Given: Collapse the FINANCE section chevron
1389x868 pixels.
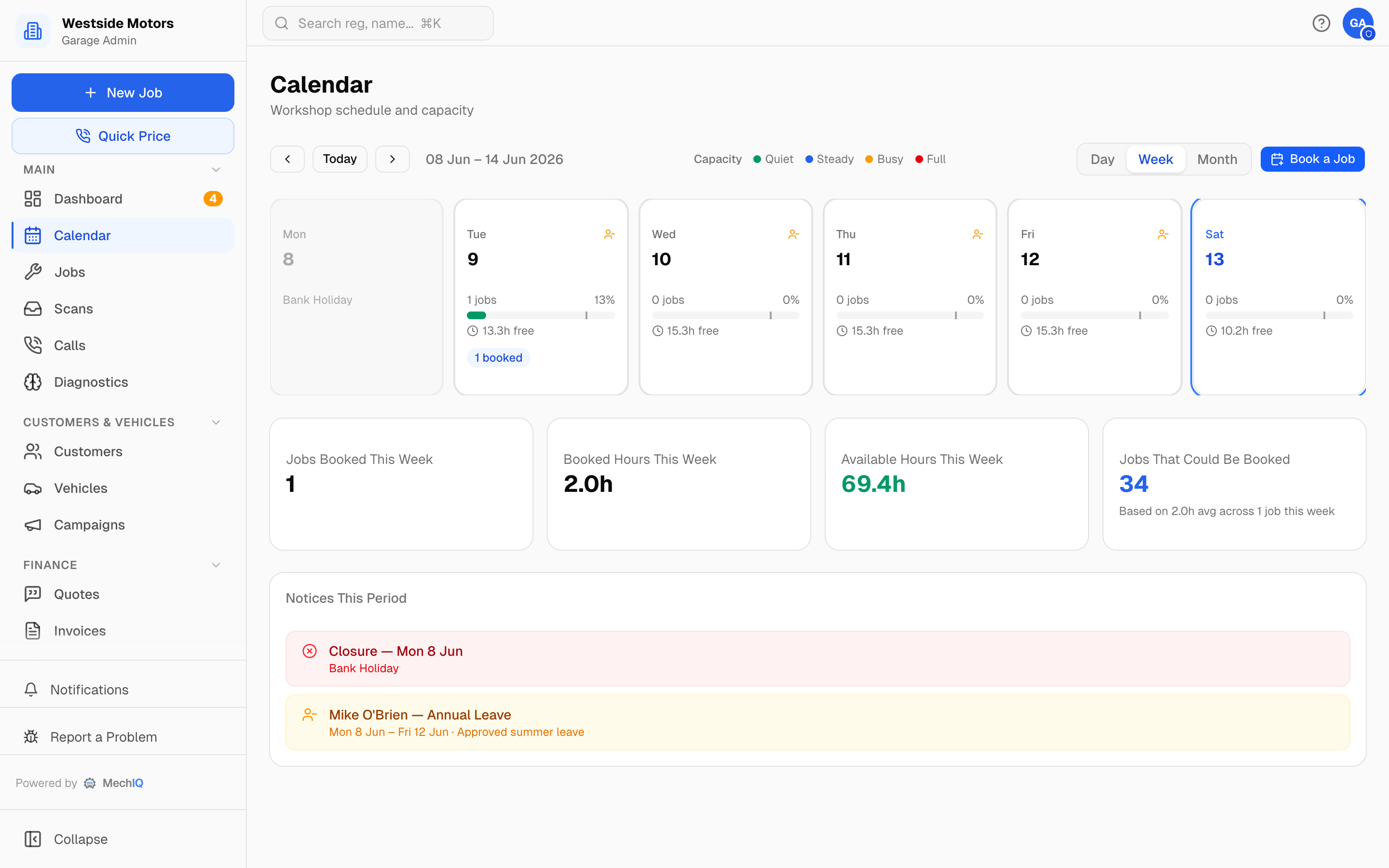Looking at the screenshot, I should [x=216, y=566].
